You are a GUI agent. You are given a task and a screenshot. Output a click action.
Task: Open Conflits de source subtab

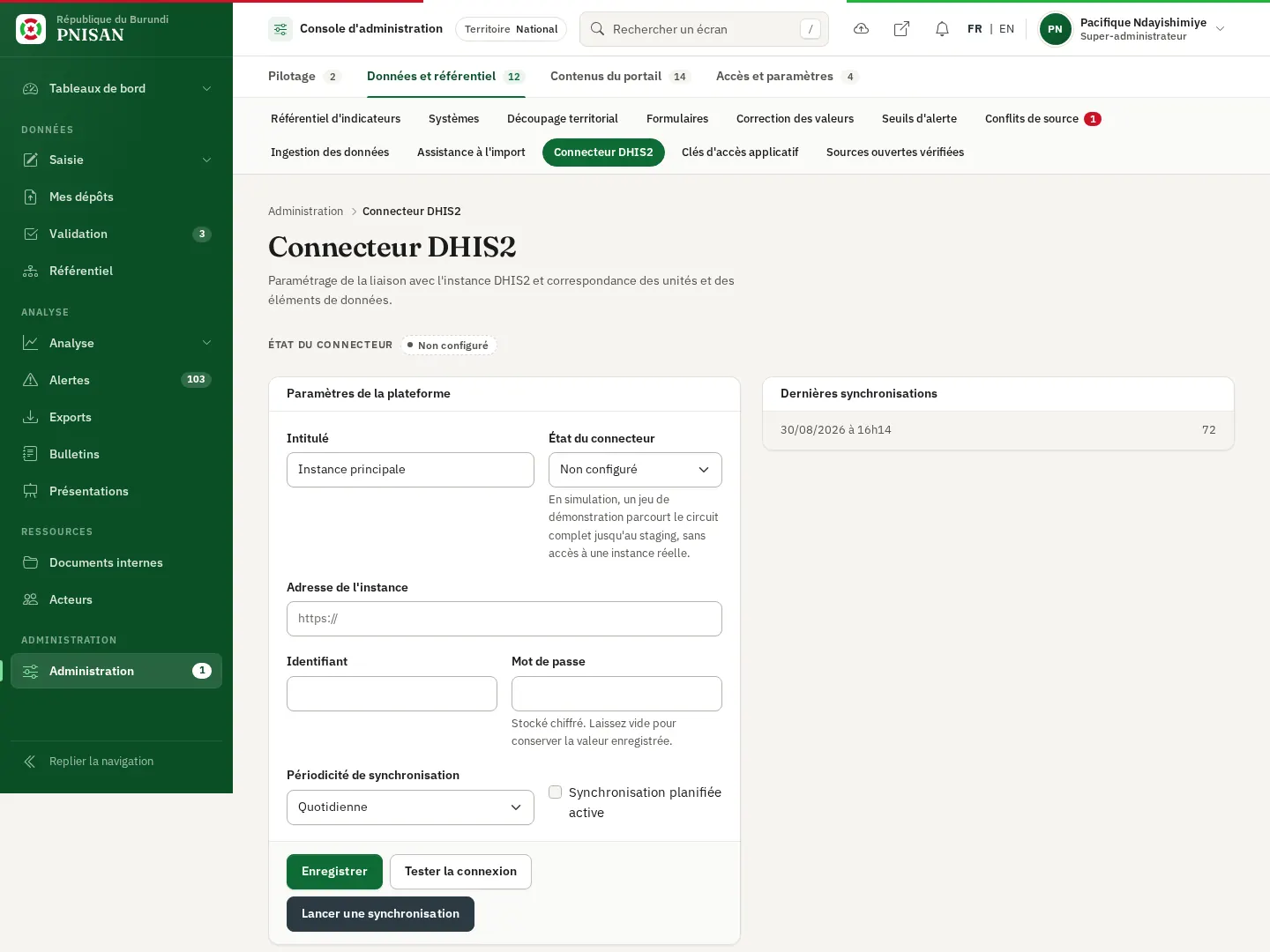click(1043, 119)
